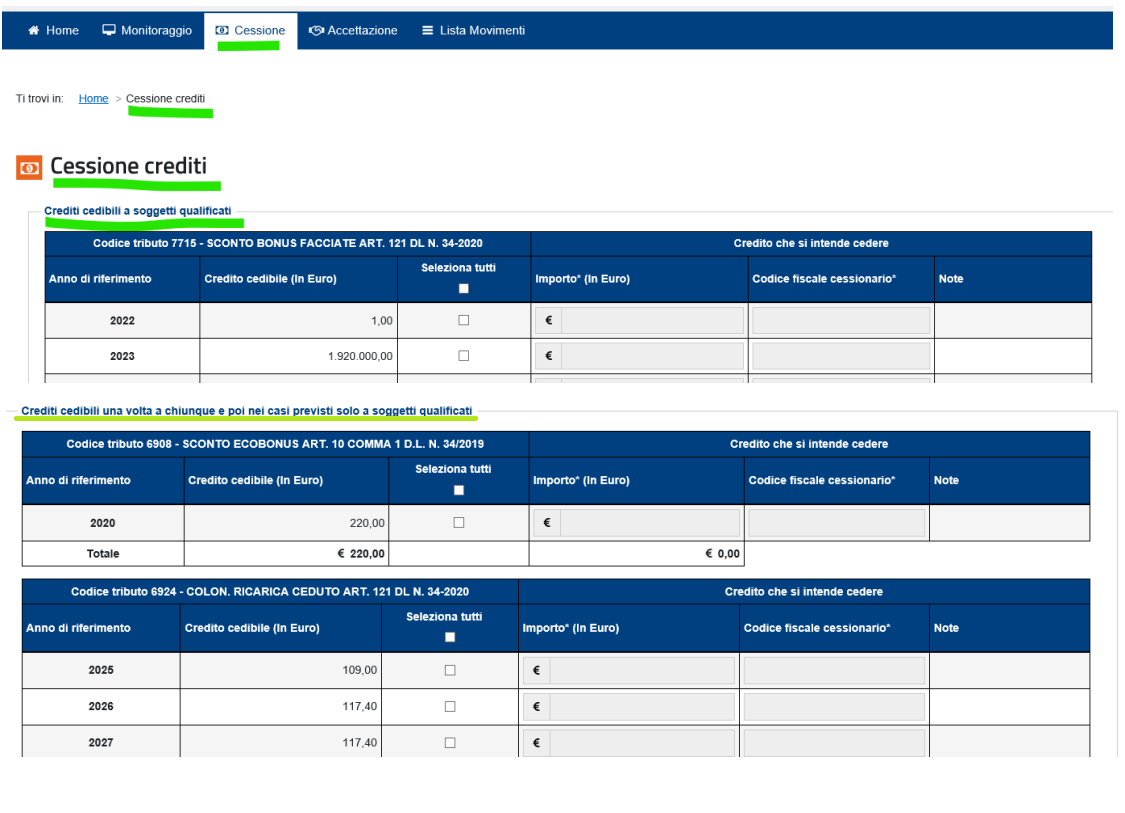Select the 2022 Bonus Facciate credit checkbox
Image resolution: width=1125 pixels, height=813 pixels.
coord(463,320)
